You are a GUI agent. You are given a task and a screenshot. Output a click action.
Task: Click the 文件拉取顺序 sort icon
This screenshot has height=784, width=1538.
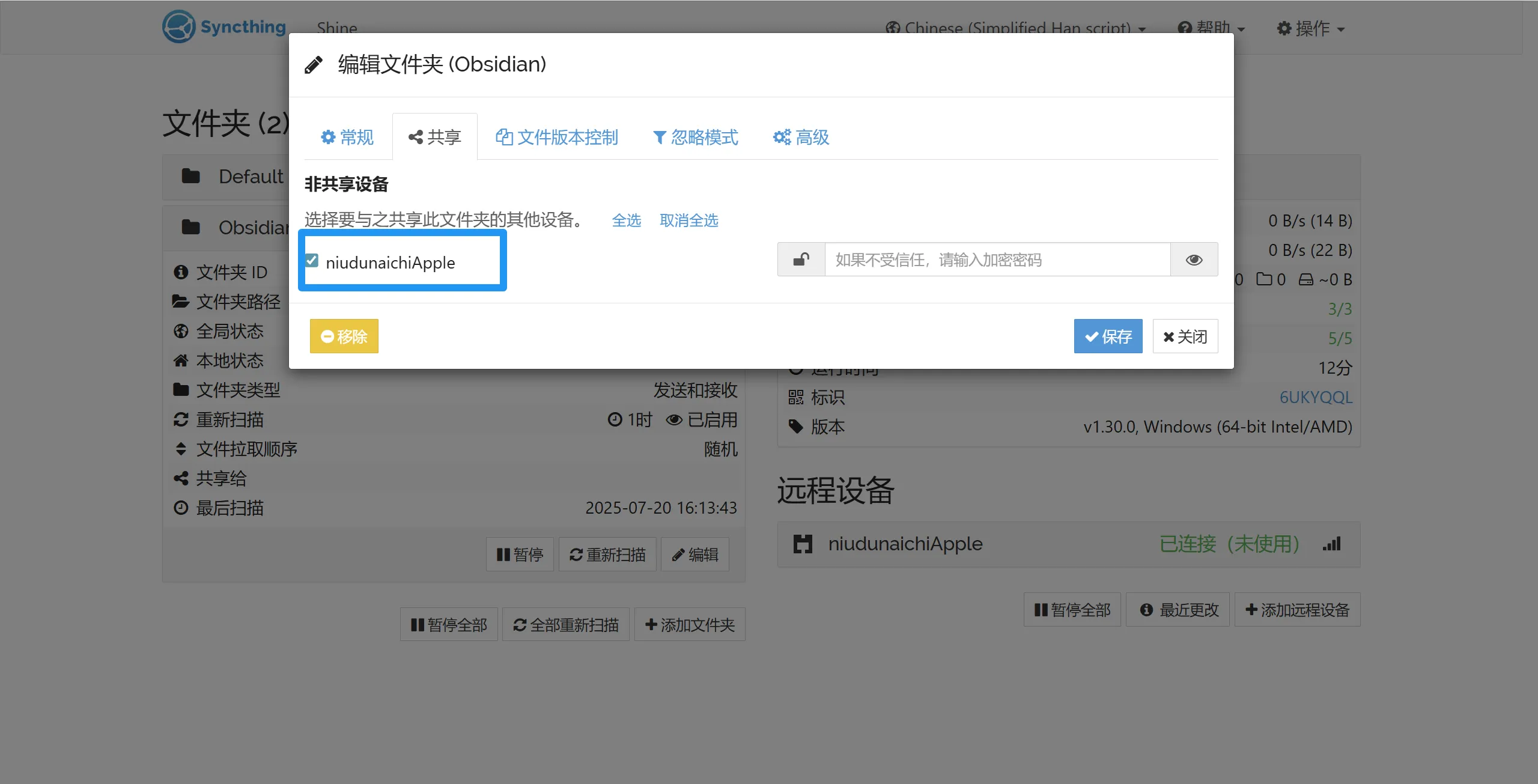pos(181,449)
